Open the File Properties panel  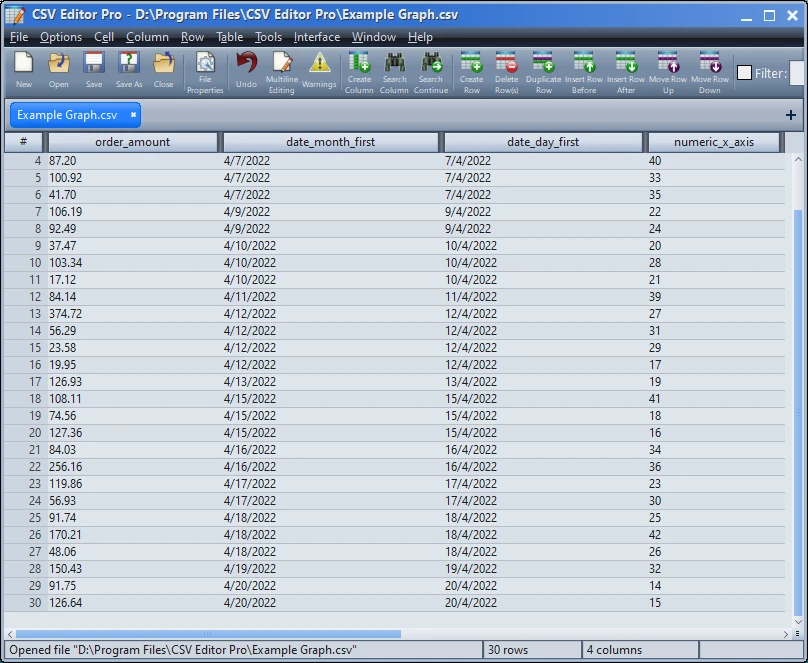pyautogui.click(x=205, y=72)
